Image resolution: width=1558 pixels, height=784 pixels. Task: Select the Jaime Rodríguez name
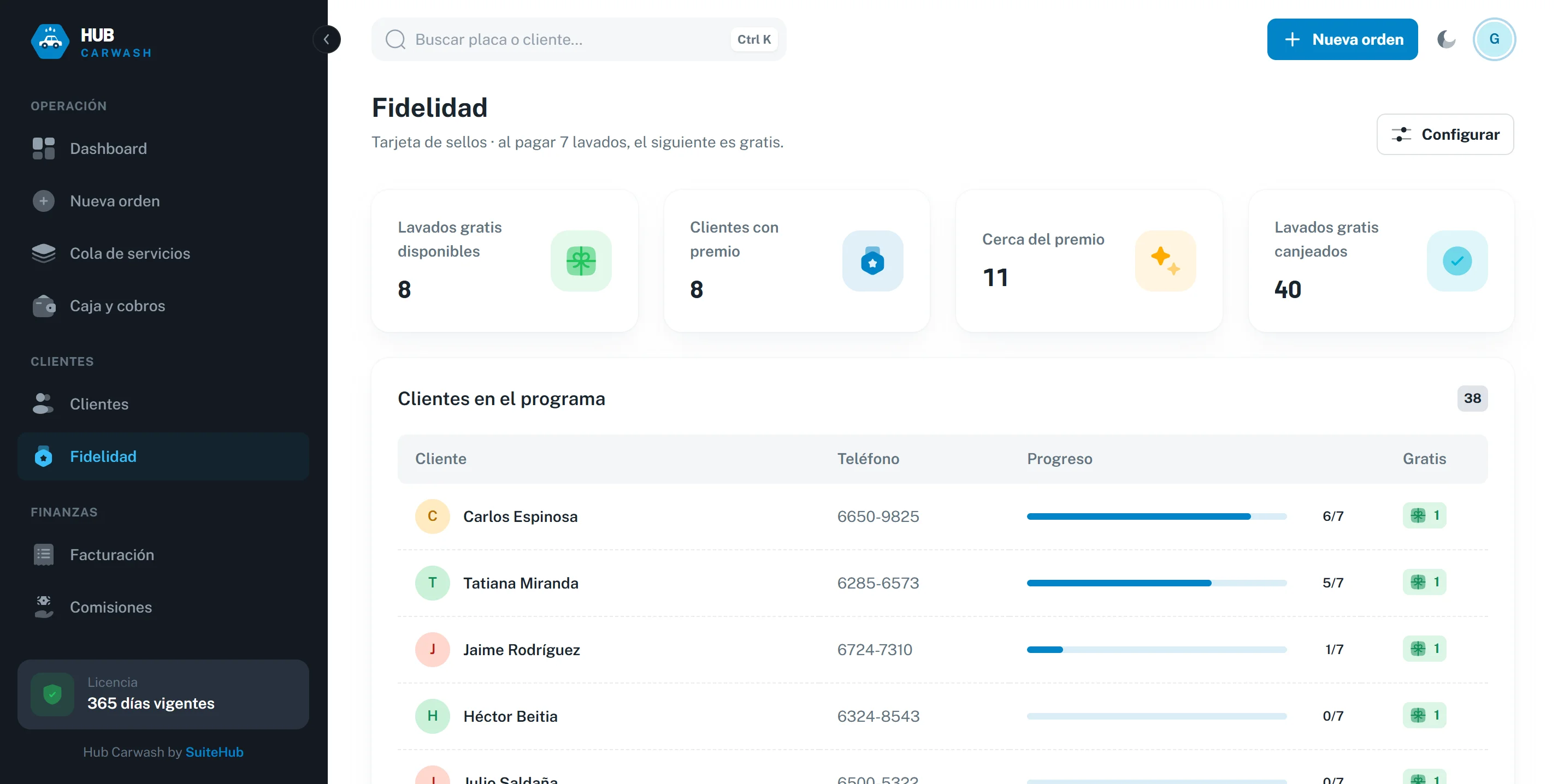521,650
